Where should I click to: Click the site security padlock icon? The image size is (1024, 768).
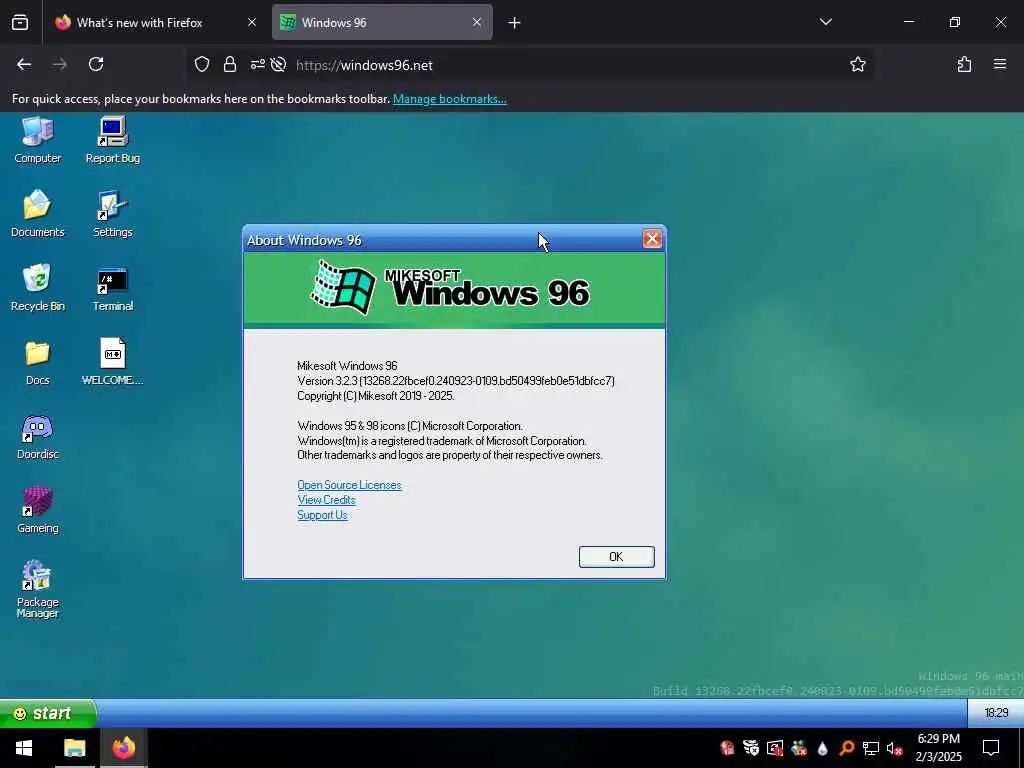point(229,64)
